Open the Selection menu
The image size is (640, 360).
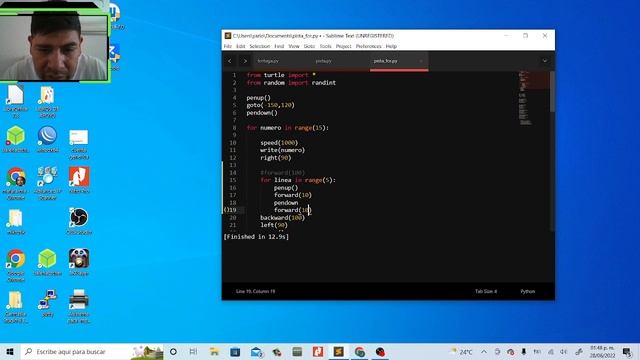pyautogui.click(x=260, y=47)
